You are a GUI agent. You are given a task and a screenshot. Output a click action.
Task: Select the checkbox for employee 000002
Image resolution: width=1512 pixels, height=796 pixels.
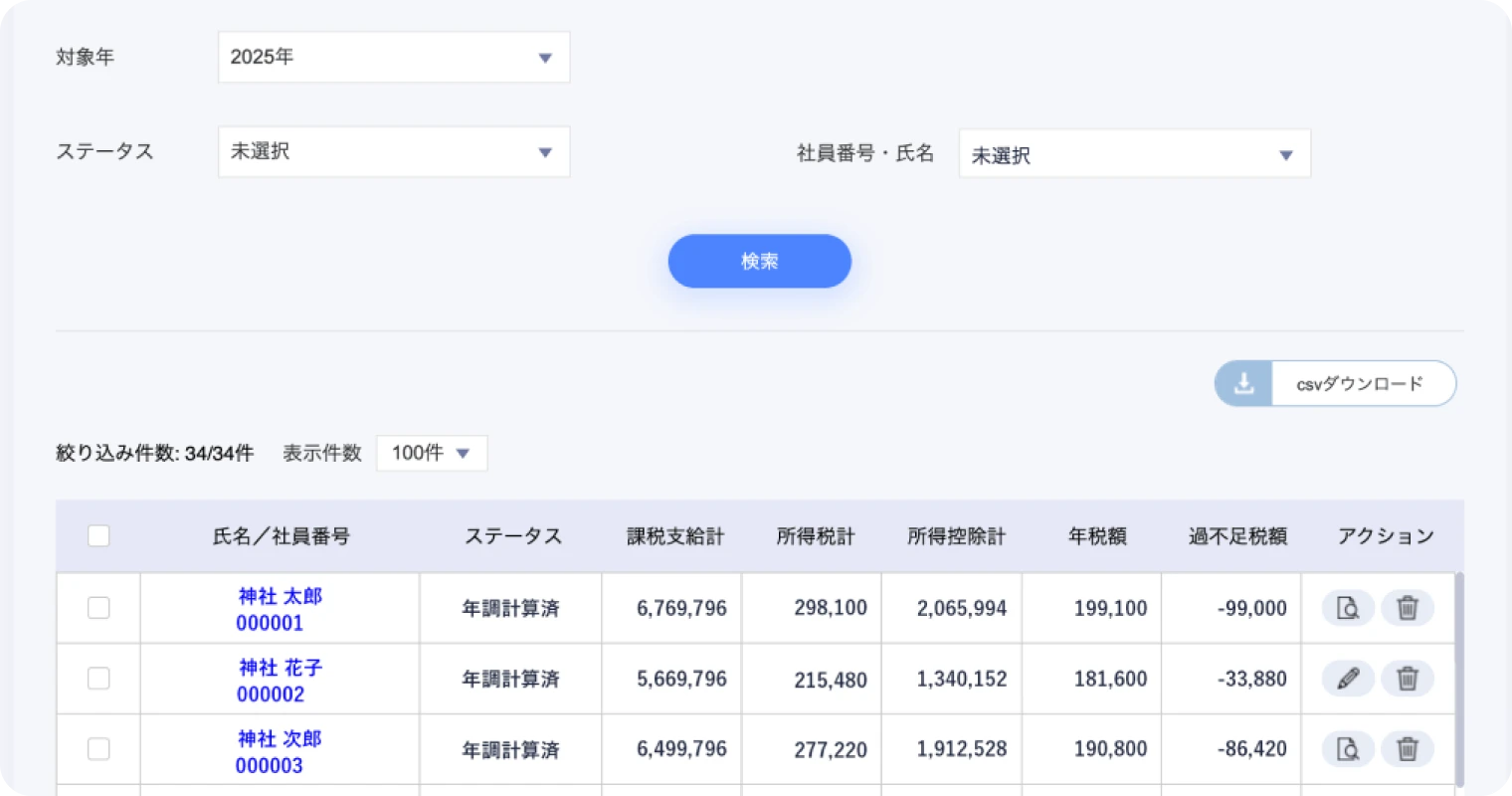(98, 679)
